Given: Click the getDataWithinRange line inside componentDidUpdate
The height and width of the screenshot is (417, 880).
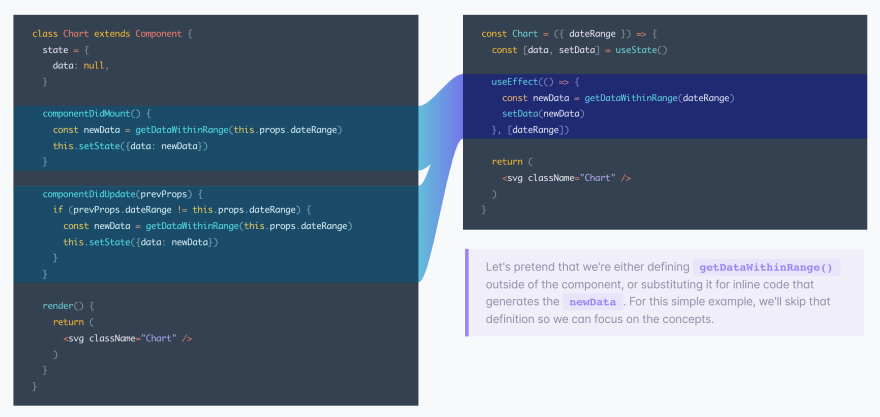Looking at the screenshot, I should (x=208, y=226).
